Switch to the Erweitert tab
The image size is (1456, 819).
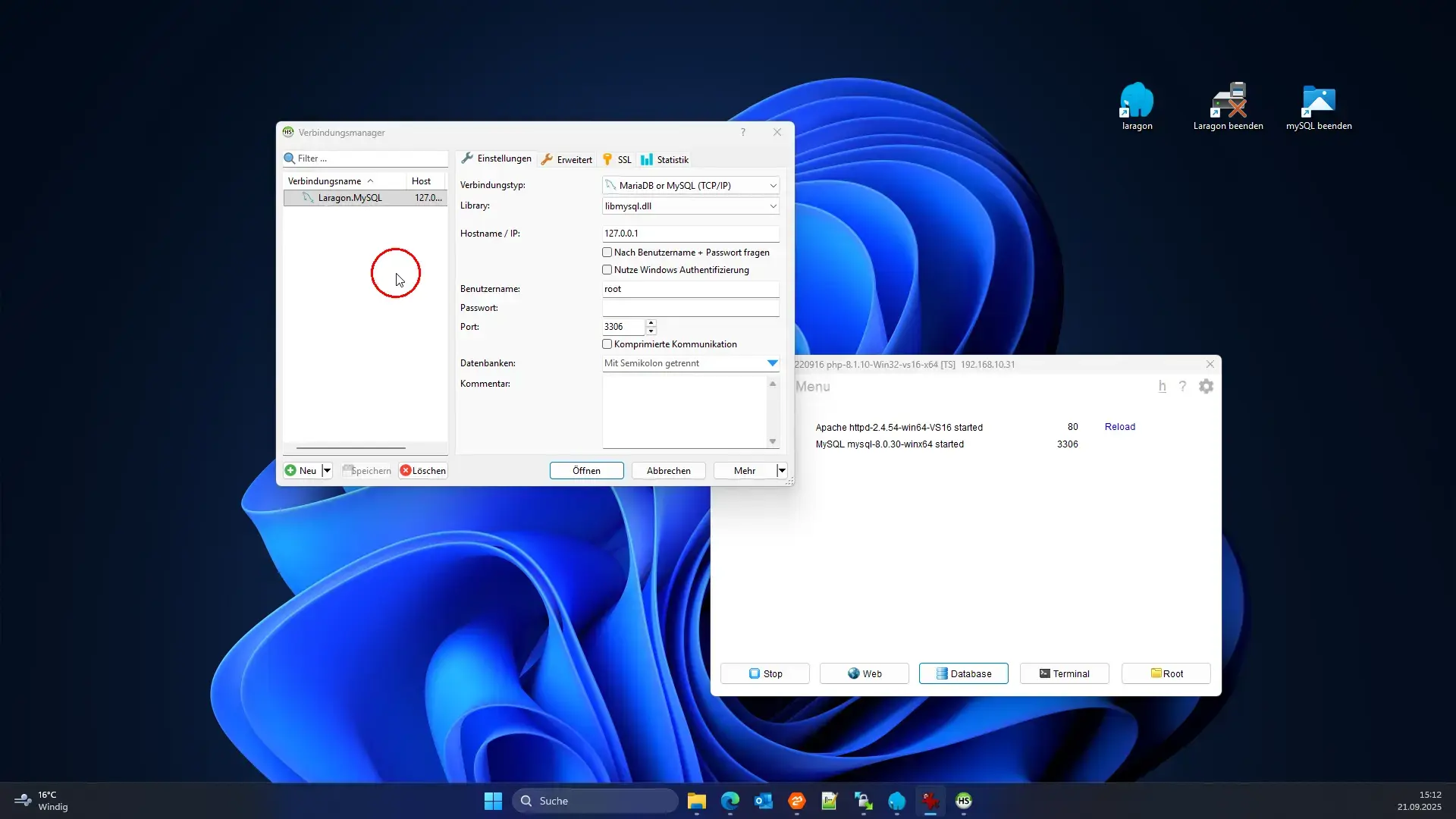(566, 160)
